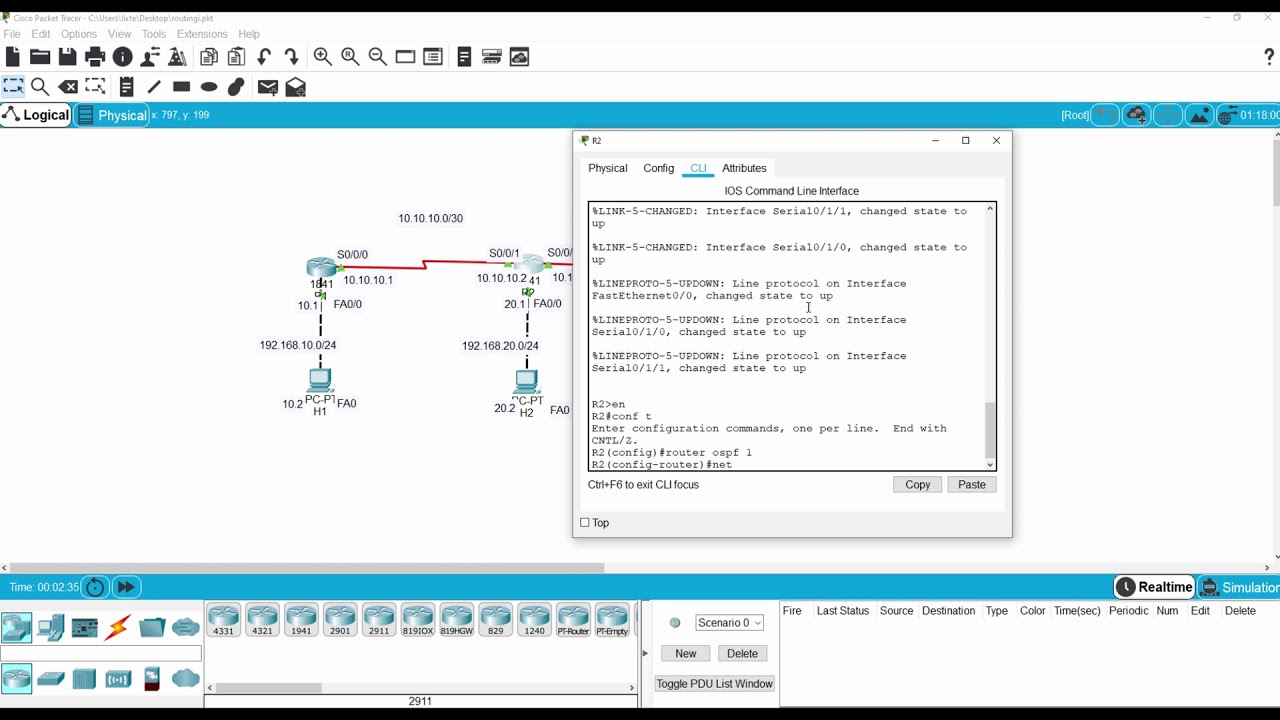Screen dimensions: 1280x720
Task: Open the Help question mark icon
Action: pyautogui.click(x=1269, y=57)
